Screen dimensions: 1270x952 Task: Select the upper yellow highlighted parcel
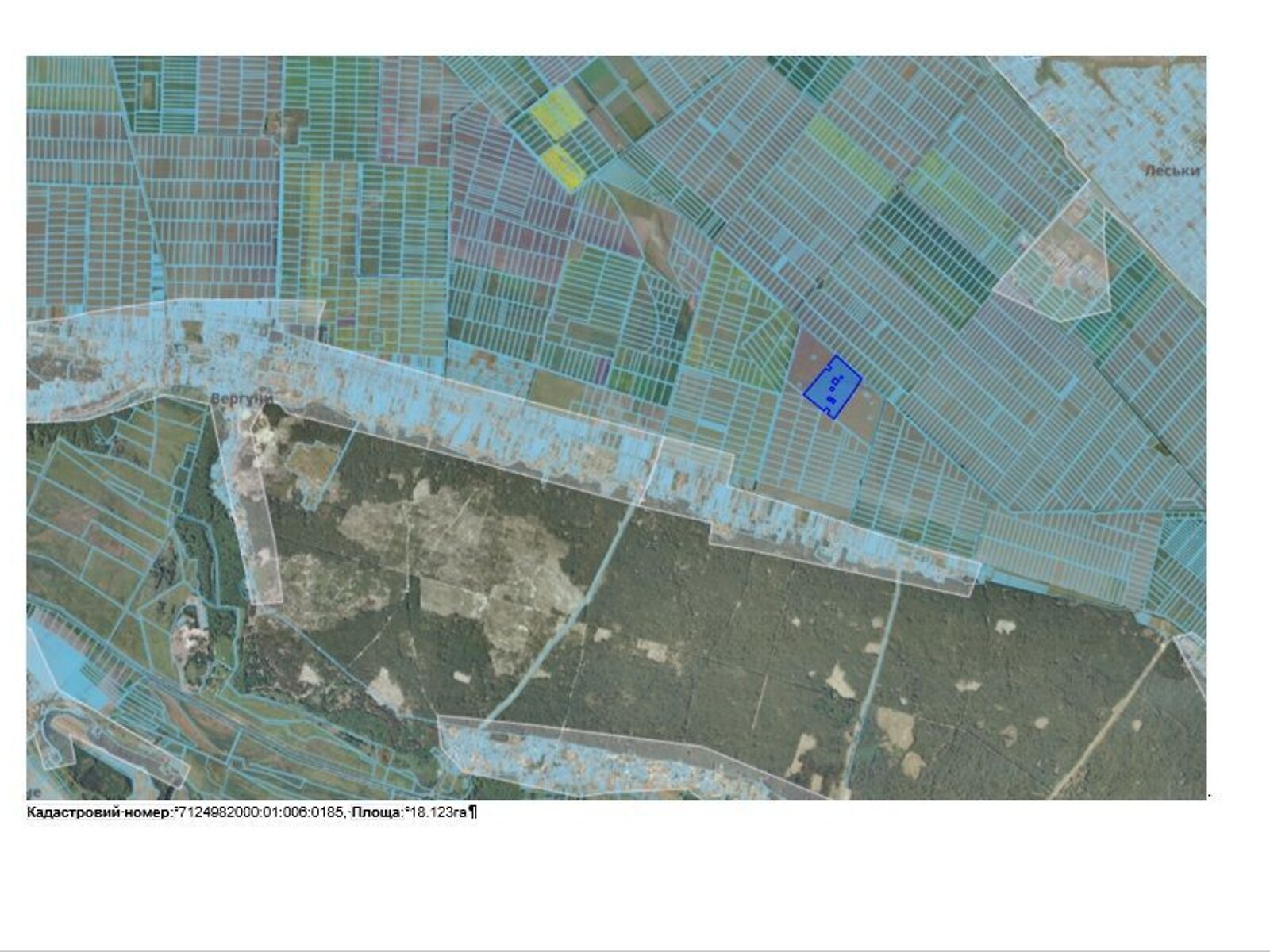(x=556, y=109)
